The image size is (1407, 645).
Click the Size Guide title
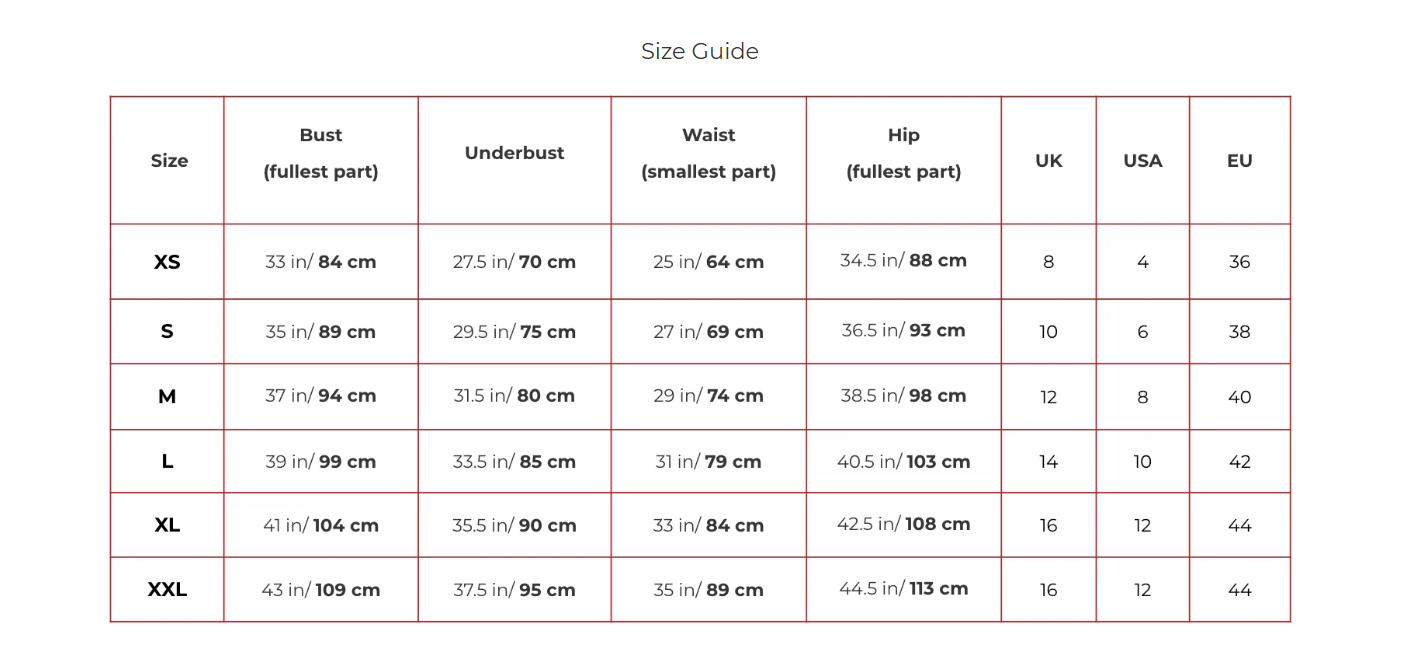coord(699,52)
